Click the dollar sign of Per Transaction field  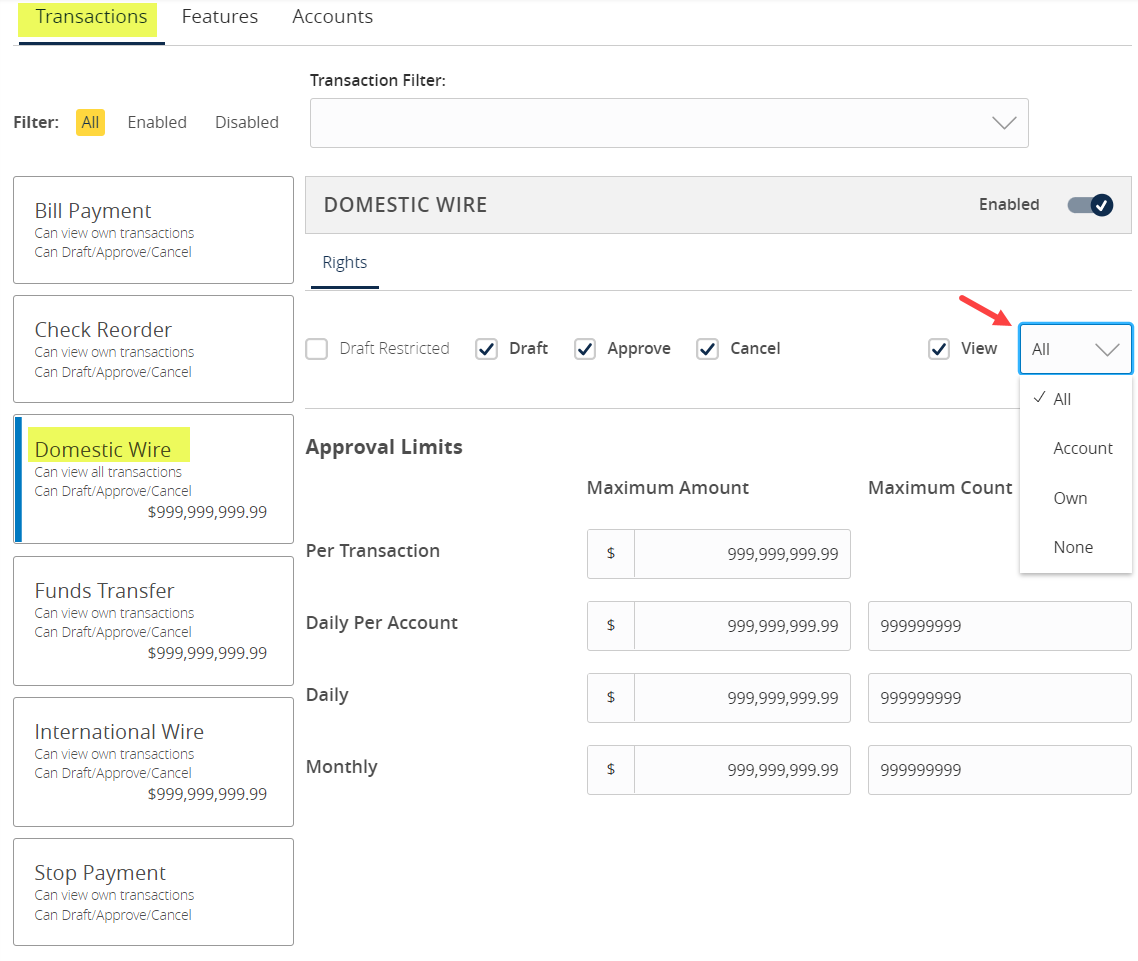(x=611, y=554)
